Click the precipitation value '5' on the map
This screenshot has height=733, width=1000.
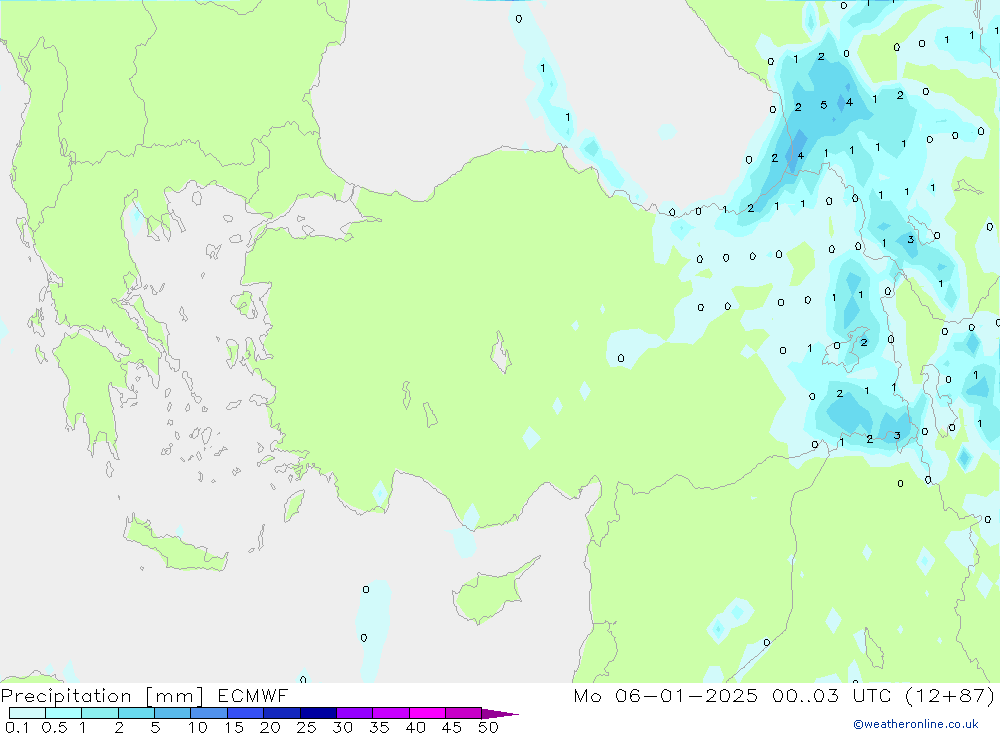(x=823, y=105)
